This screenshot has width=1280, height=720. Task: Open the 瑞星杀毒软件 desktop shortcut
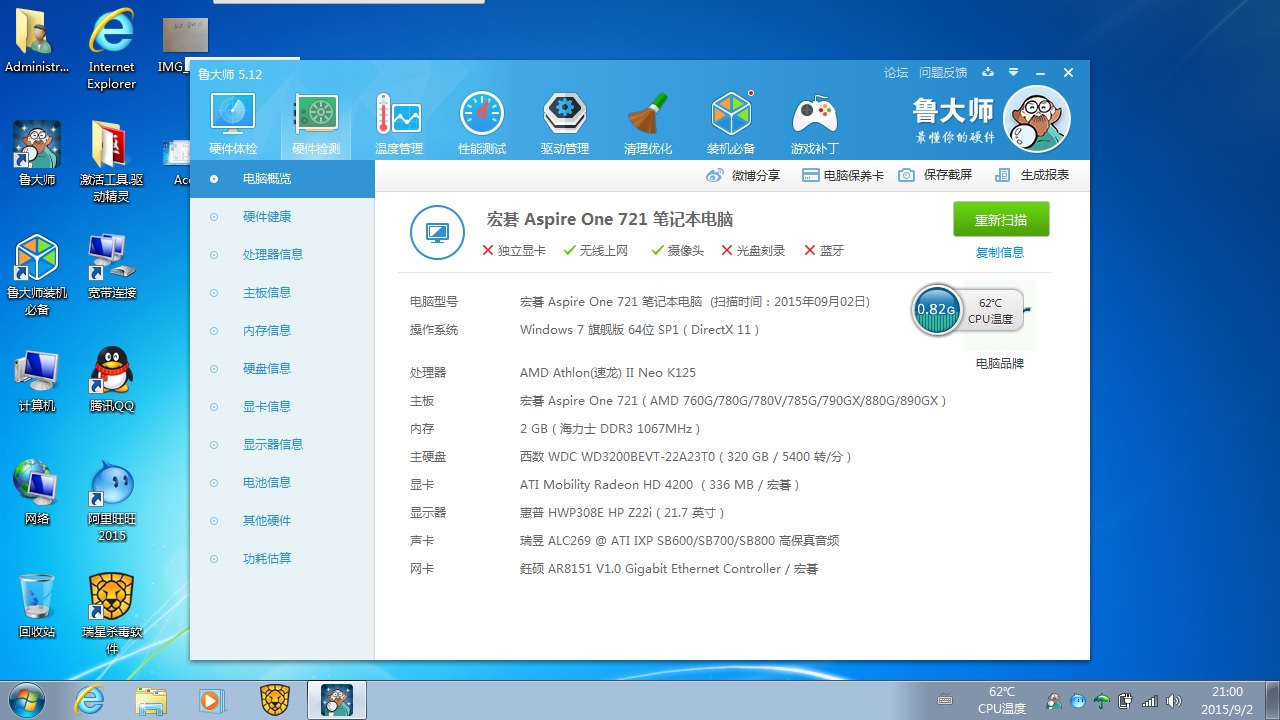tap(112, 614)
